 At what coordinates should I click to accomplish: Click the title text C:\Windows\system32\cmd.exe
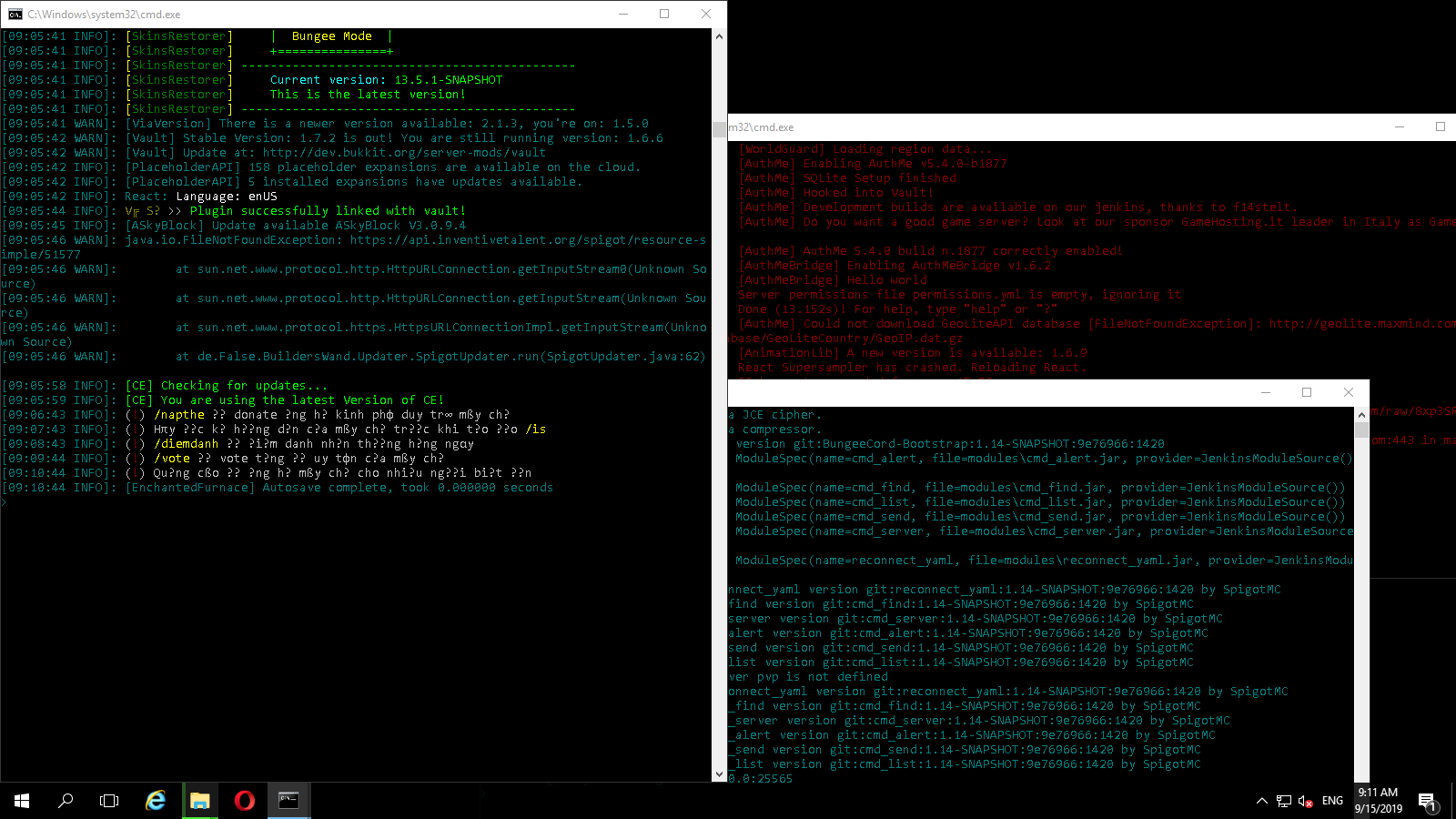pyautogui.click(x=104, y=15)
